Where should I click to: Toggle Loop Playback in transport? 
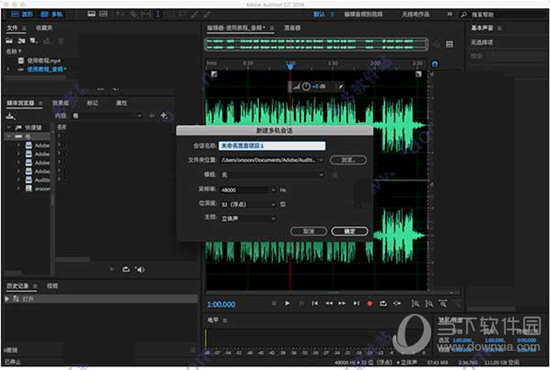click(383, 303)
